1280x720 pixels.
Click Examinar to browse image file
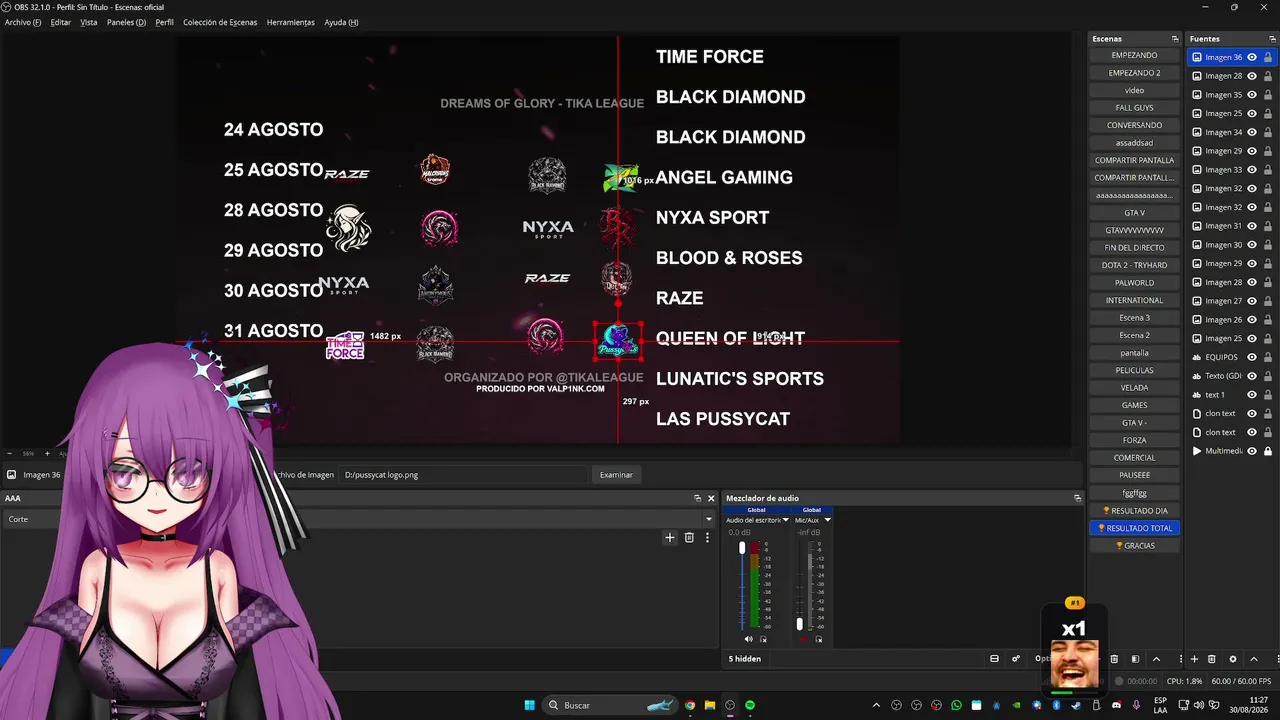(616, 475)
